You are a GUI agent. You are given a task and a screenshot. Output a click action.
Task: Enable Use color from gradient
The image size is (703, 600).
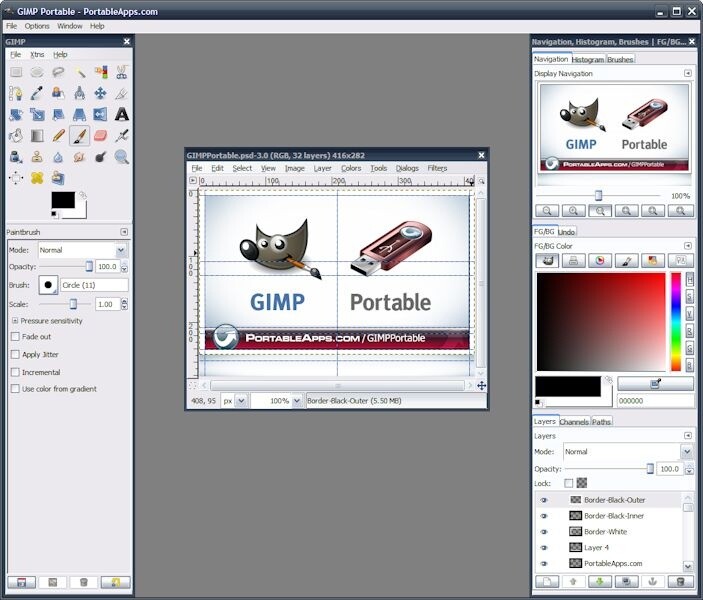[x=15, y=389]
